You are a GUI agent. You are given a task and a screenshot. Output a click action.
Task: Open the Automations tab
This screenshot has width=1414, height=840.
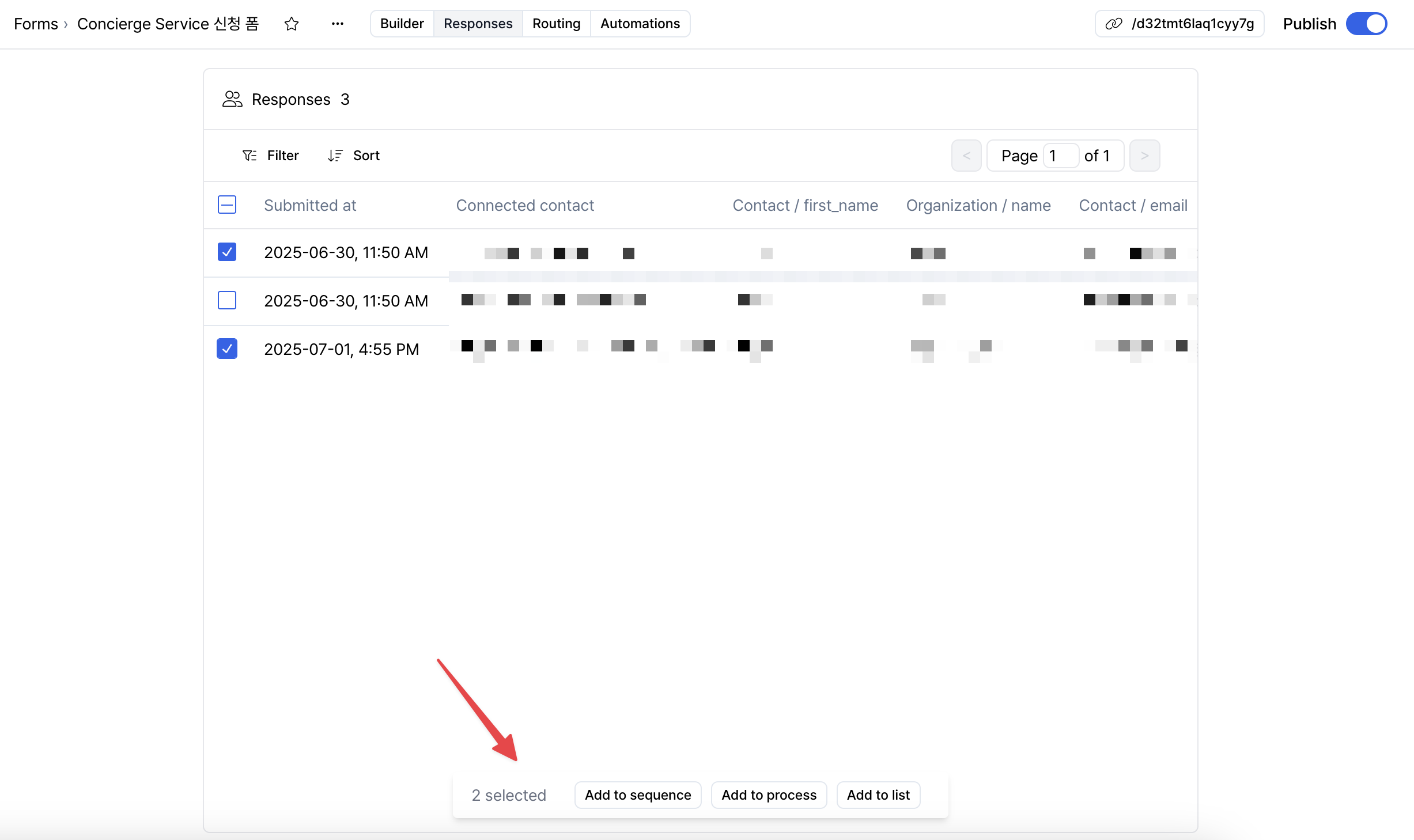(x=640, y=24)
